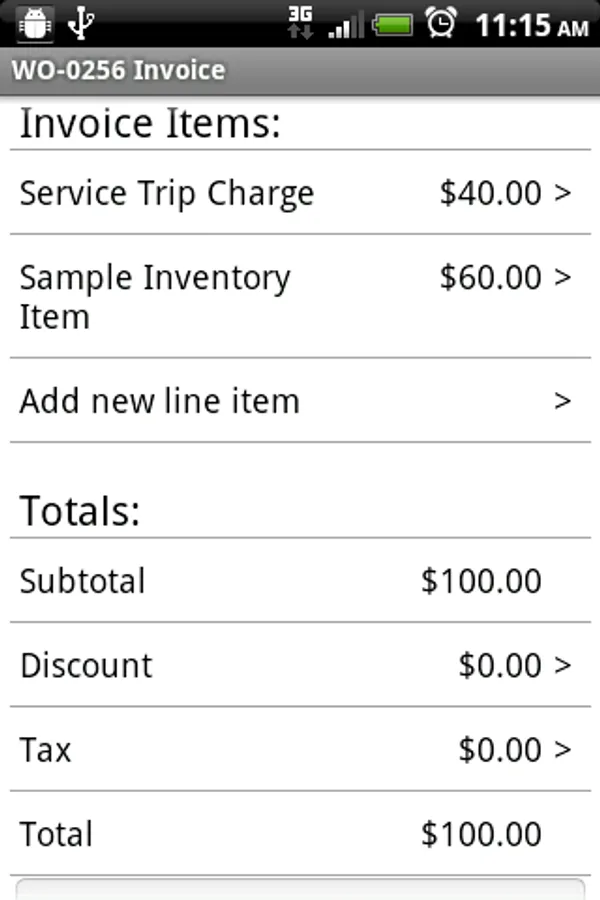
Task: Tap the 11:15 AM clock
Action: point(530,24)
